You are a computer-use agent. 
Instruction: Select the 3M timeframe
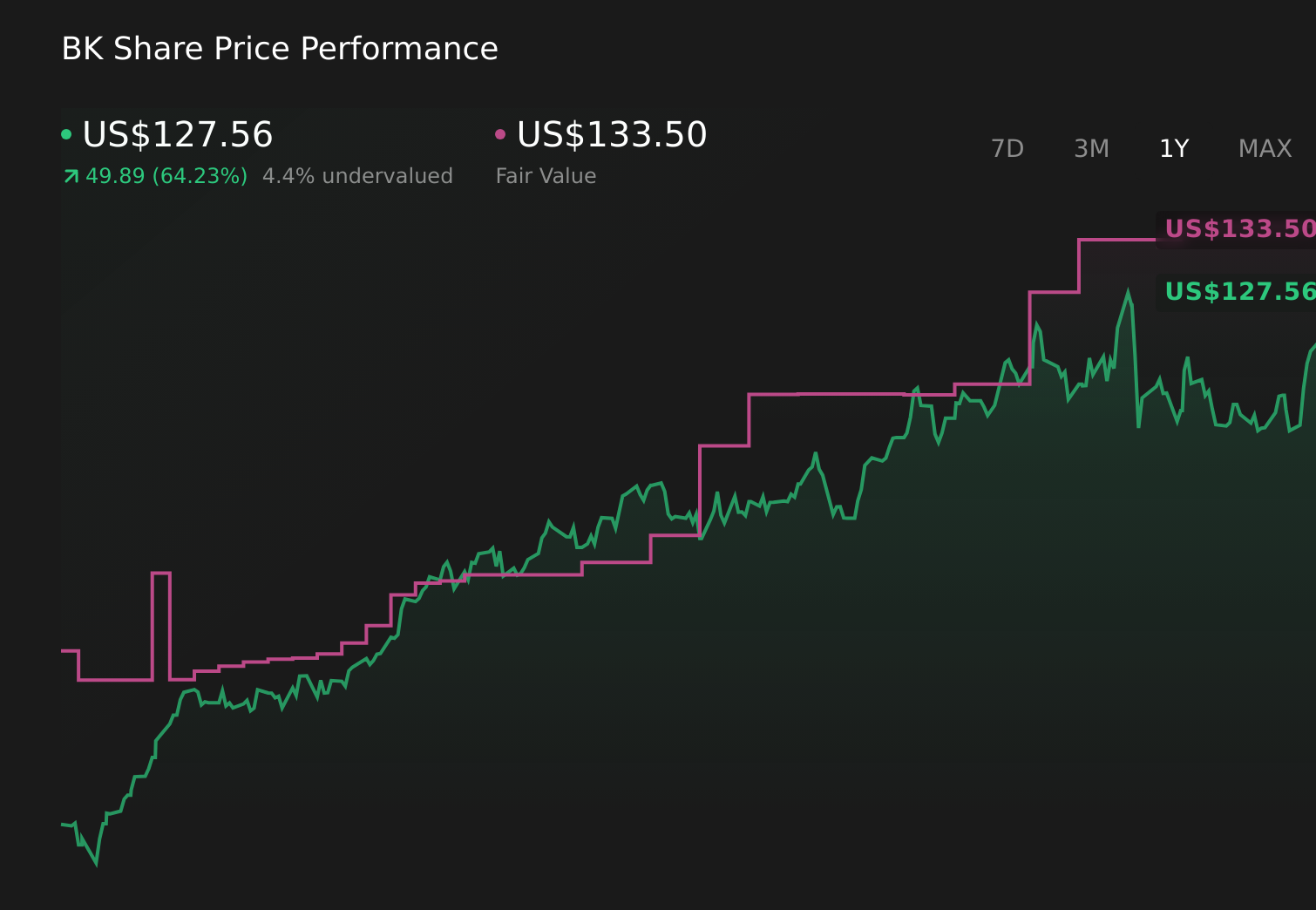click(1090, 148)
